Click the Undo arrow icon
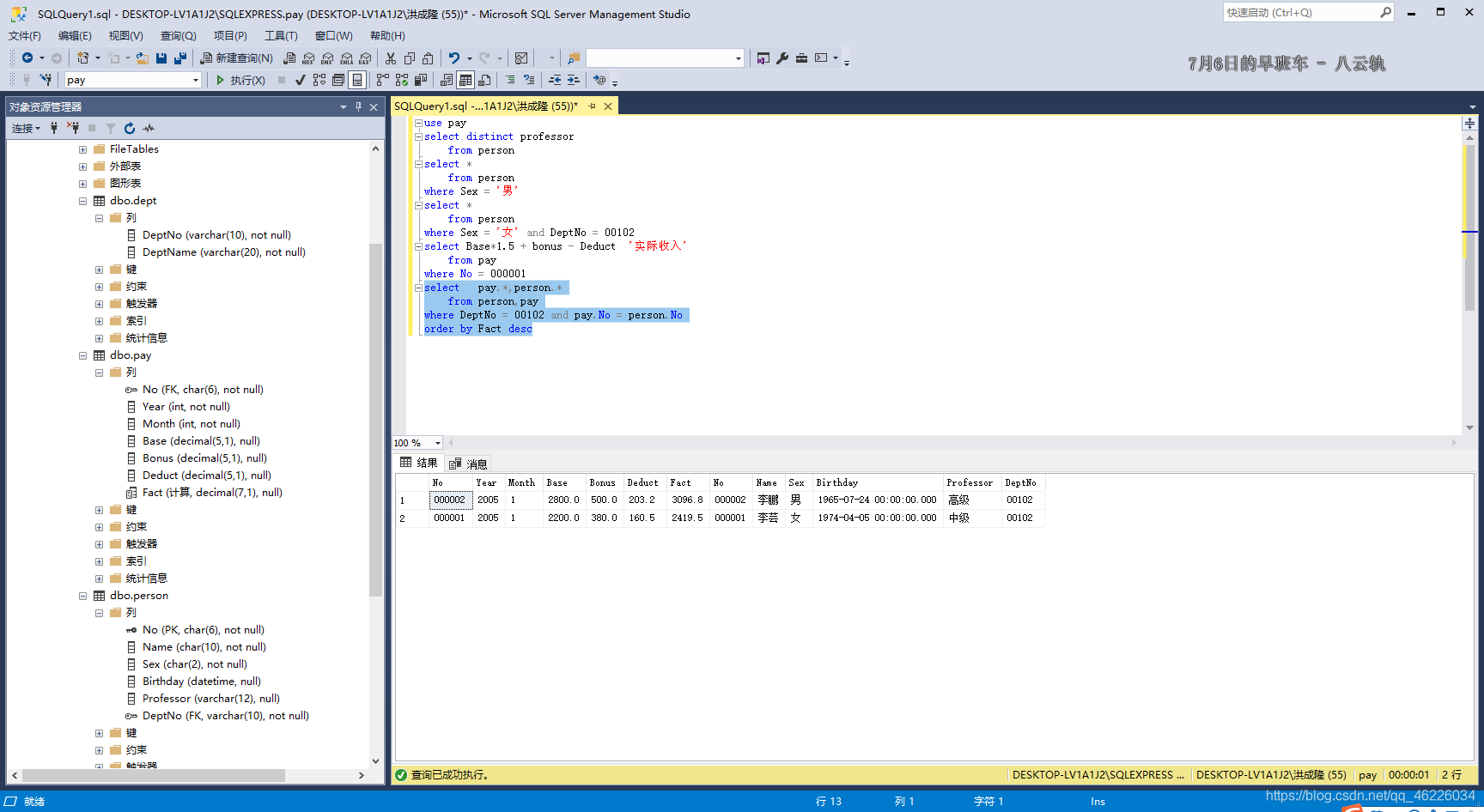The image size is (1484, 812). (x=454, y=58)
